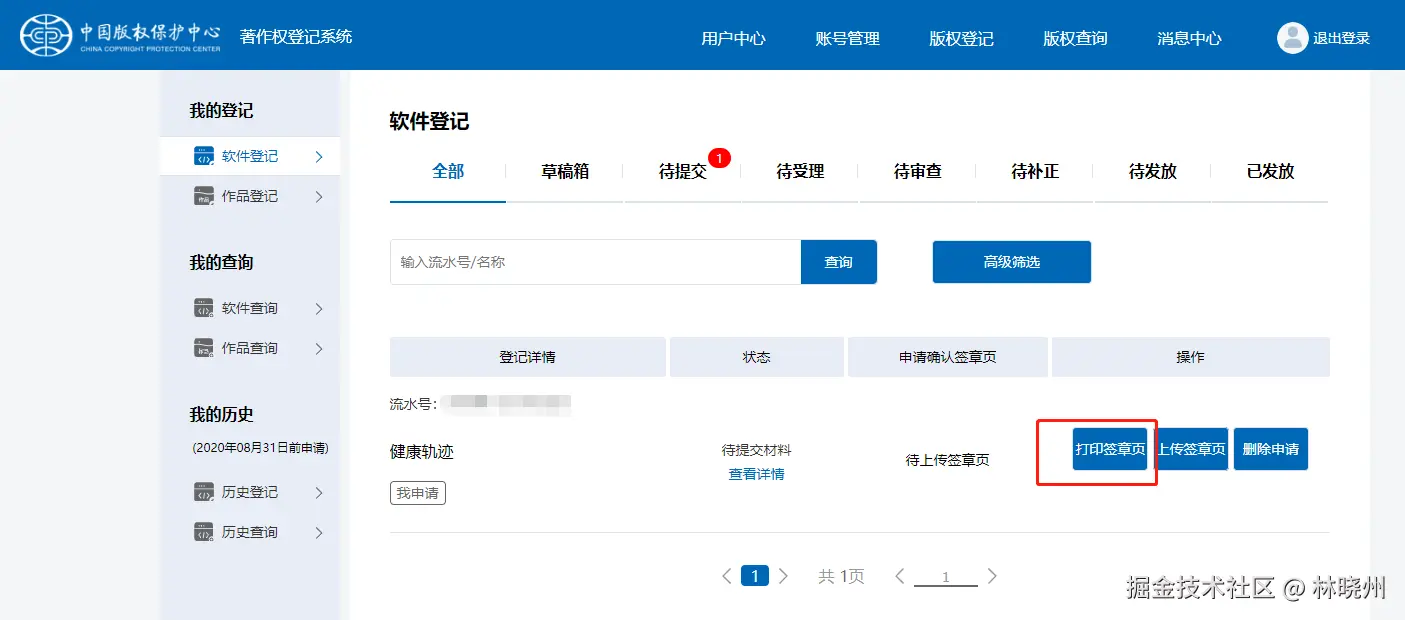Switch to the 待发放 tab
Screen dimensions: 1405x620
[1153, 172]
